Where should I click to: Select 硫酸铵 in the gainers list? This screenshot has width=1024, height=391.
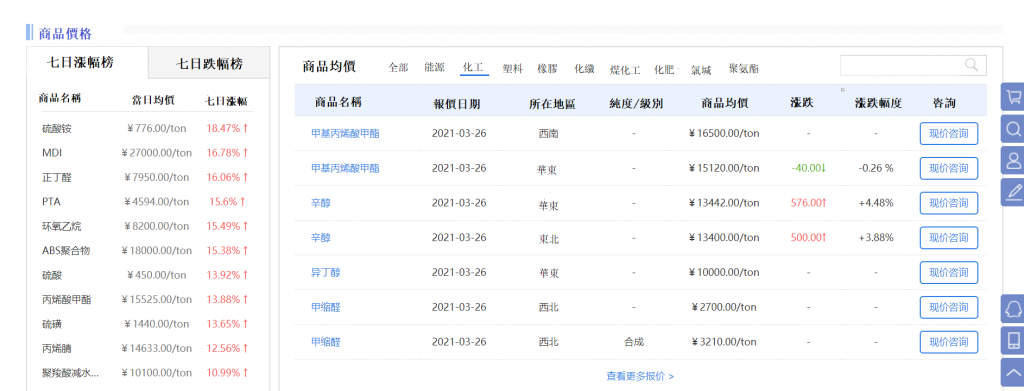pyautogui.click(x=56, y=129)
